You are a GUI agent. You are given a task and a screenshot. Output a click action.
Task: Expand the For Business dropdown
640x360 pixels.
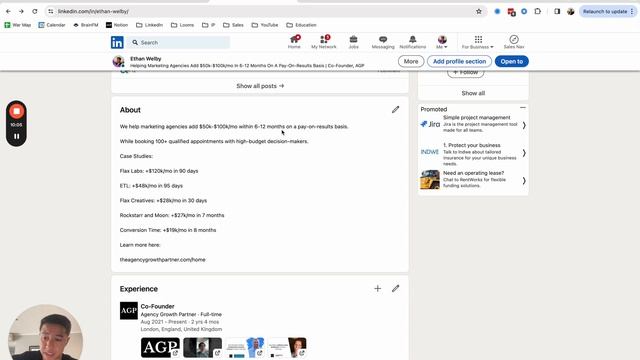point(478,42)
